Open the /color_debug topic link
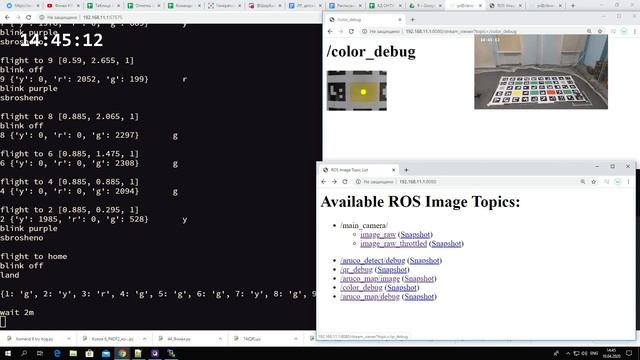 click(x=362, y=288)
